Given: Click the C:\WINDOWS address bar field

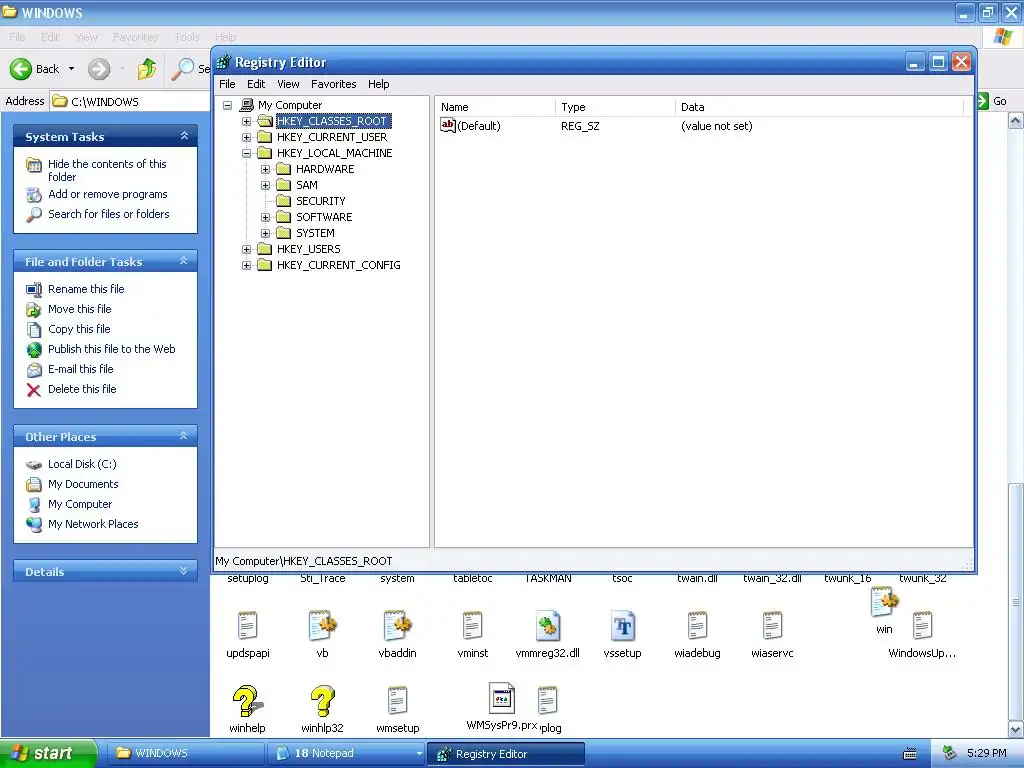Looking at the screenshot, I should pyautogui.click(x=131, y=101).
